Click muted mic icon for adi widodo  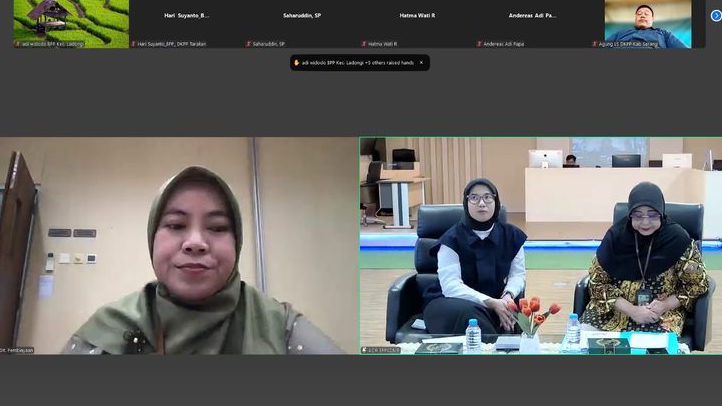(x=18, y=44)
